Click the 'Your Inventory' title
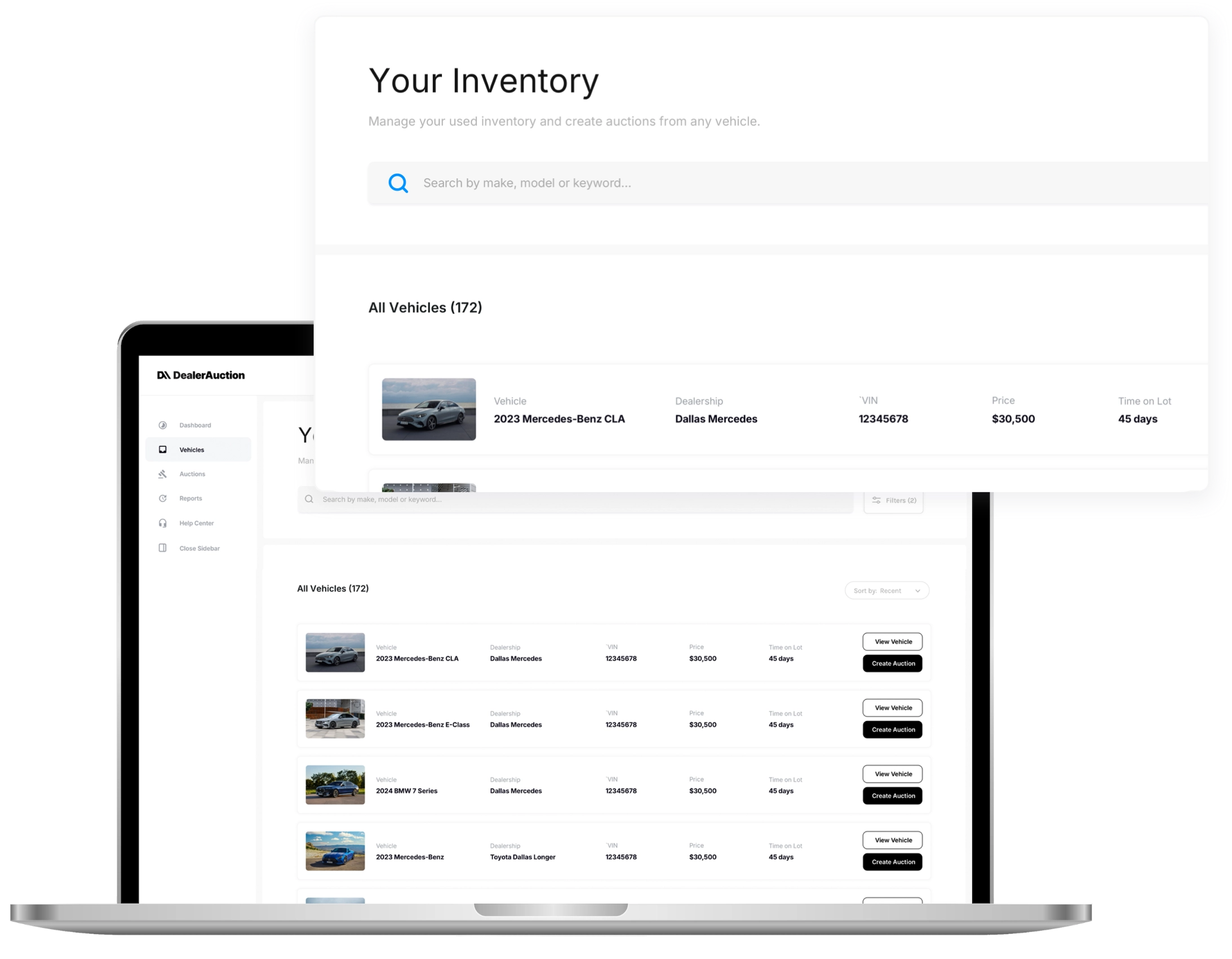The width and height of the screenshot is (1232, 959). point(484,81)
